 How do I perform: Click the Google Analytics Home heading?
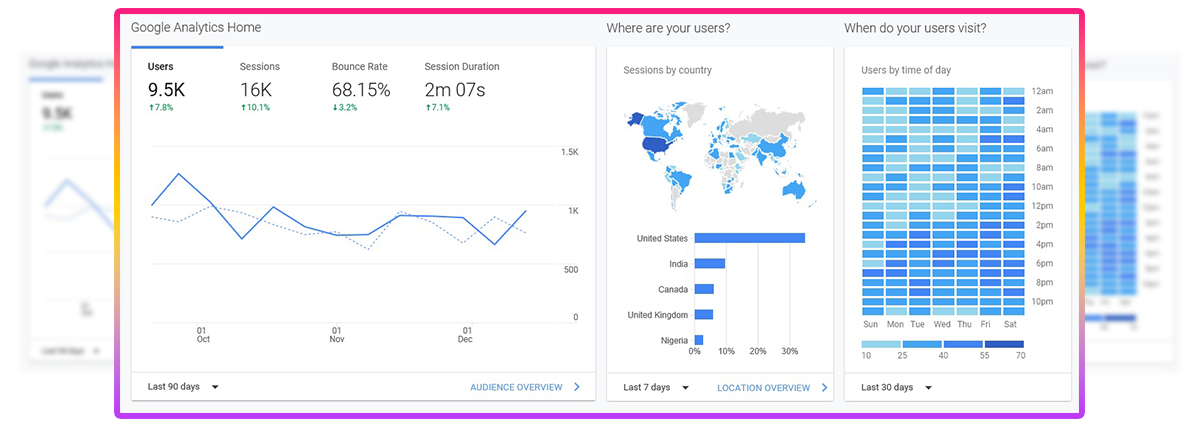click(x=196, y=28)
